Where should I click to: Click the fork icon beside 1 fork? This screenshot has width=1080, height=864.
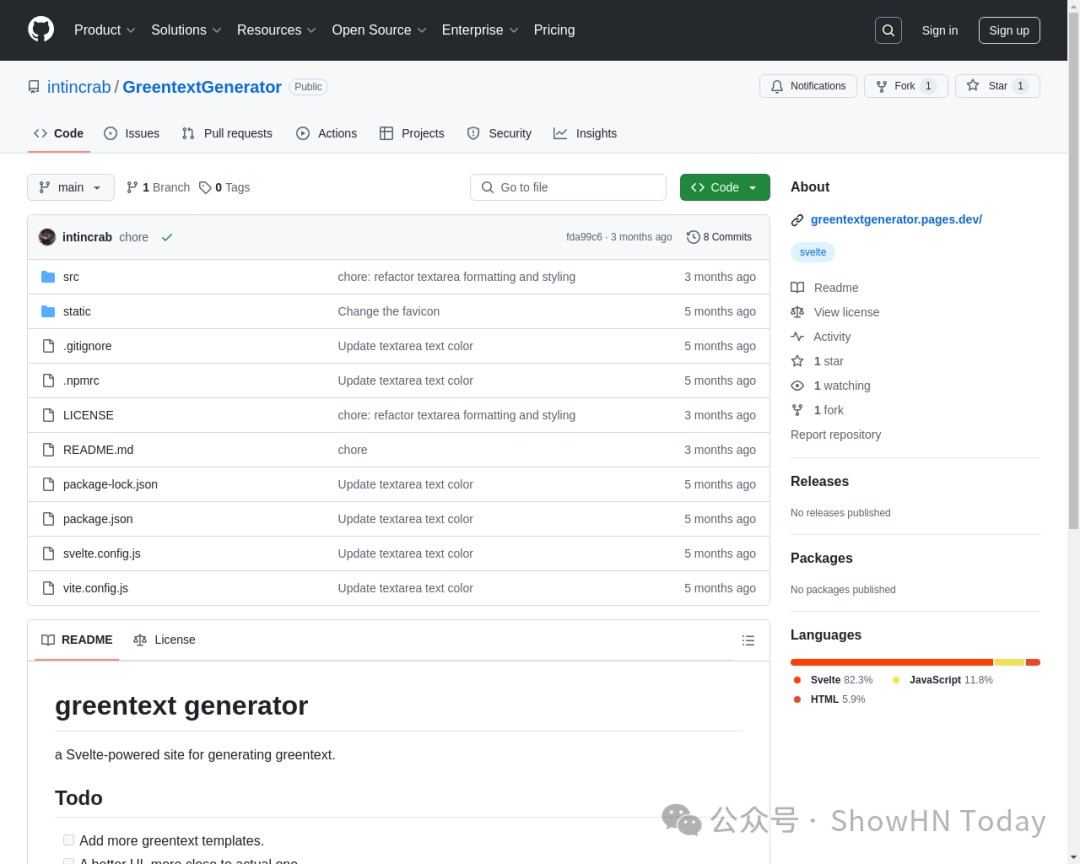[x=797, y=410]
